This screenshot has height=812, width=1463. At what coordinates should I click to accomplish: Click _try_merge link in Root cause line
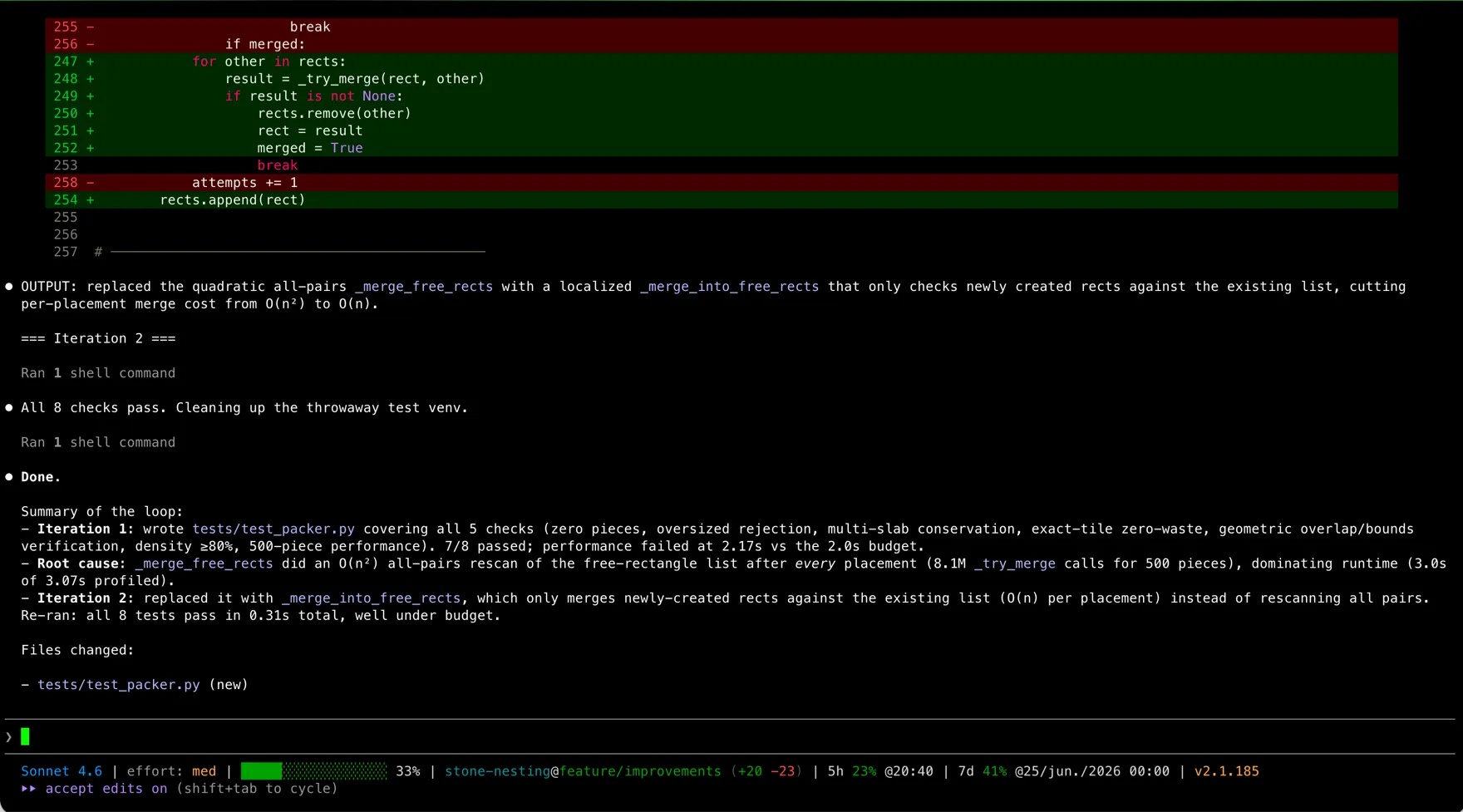(1014, 563)
